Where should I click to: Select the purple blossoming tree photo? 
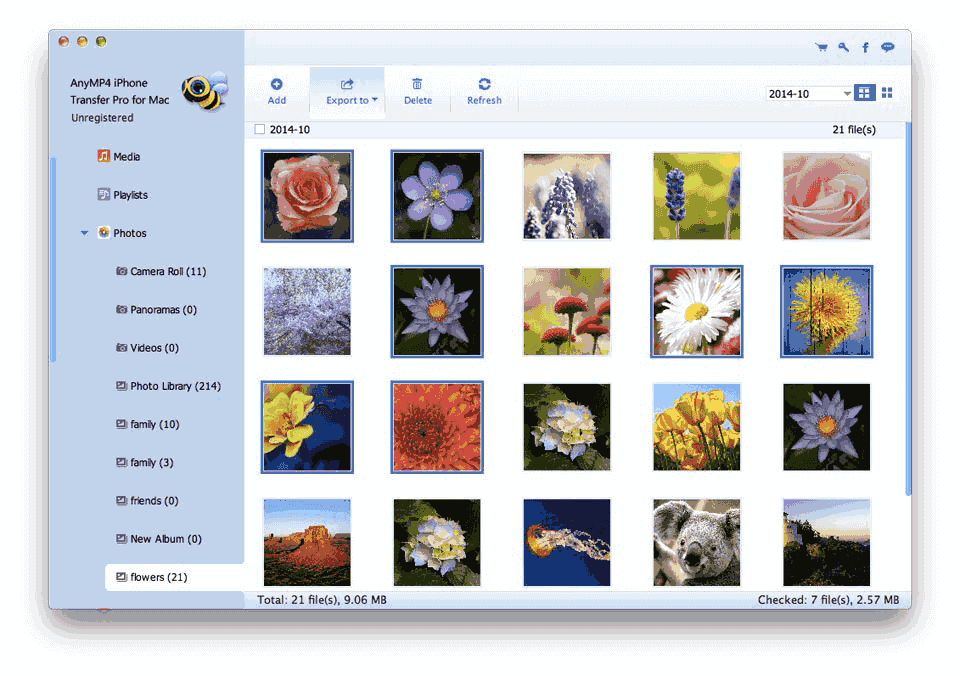click(x=307, y=311)
